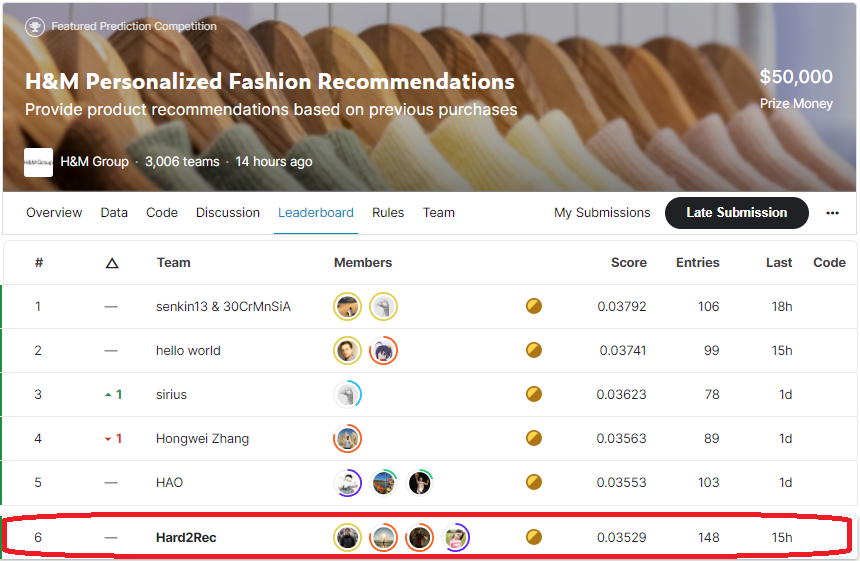The image size is (860, 561).
Task: Click the delta rank-change column header icon
Action: pyautogui.click(x=112, y=263)
